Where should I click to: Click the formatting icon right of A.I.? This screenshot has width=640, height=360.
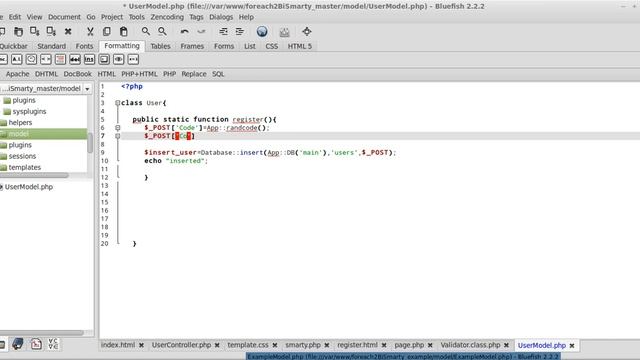pyautogui.click(x=31, y=60)
